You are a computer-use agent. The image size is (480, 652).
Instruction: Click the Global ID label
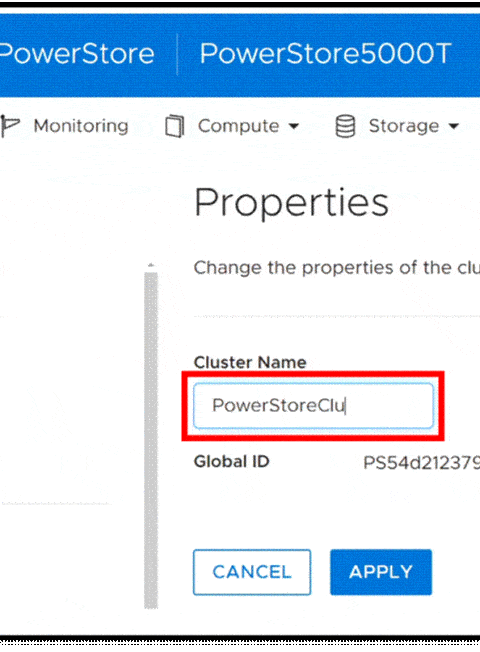[x=232, y=462]
